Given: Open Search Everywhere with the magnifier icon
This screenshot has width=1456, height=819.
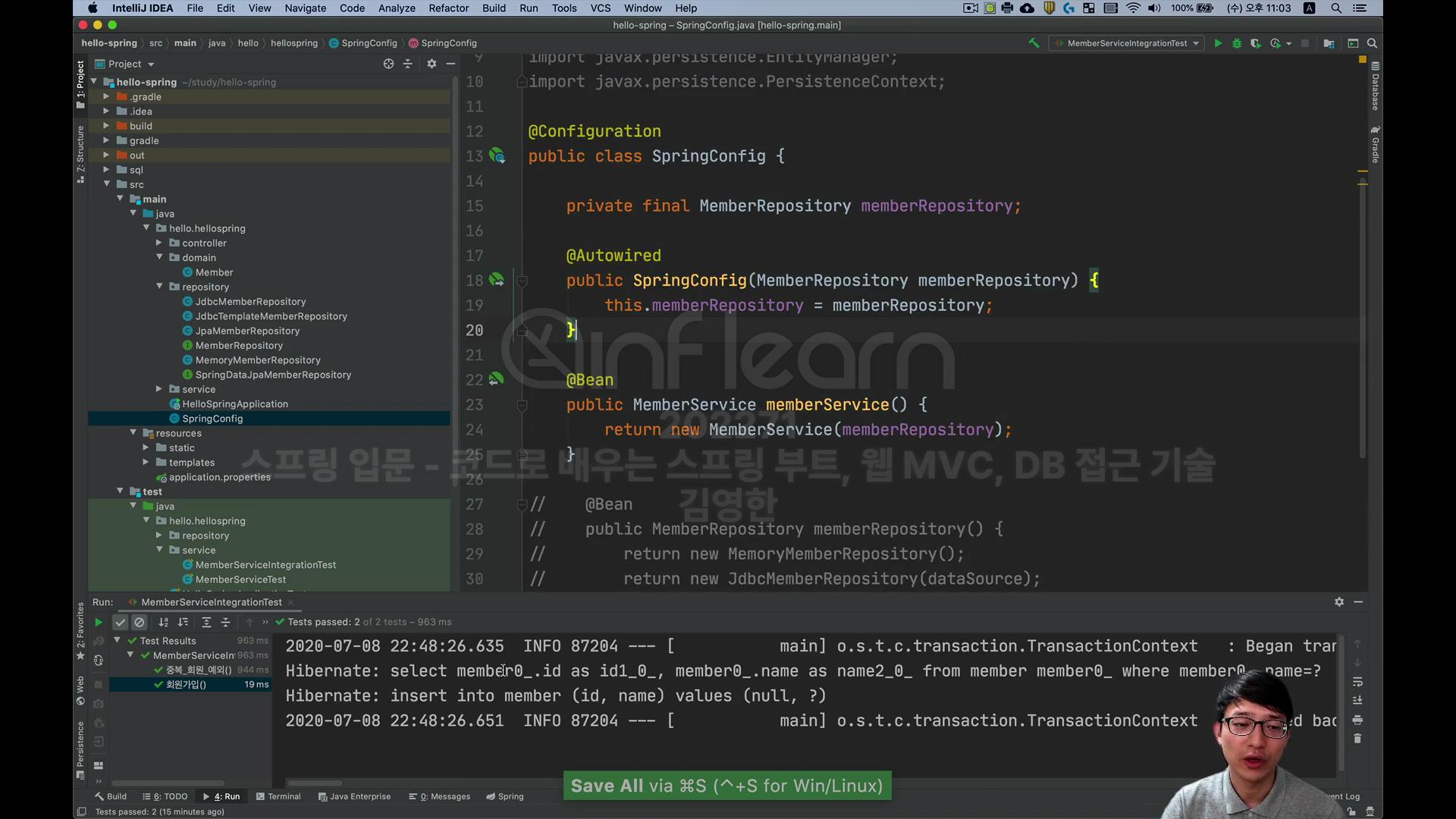Looking at the screenshot, I should click(x=1372, y=43).
